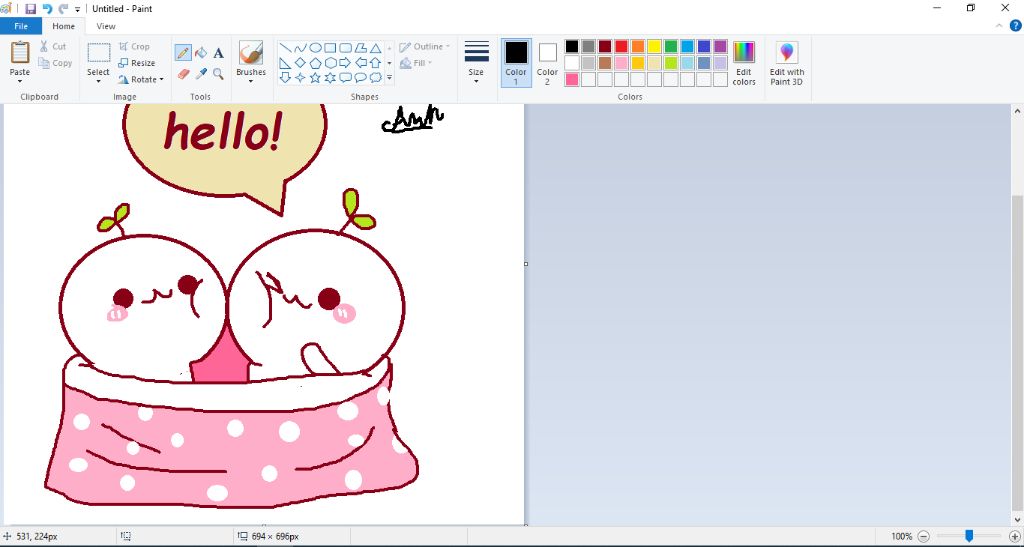Click the Undo arrow in title bar
Screen dimensions: 1024x547
pos(47,9)
